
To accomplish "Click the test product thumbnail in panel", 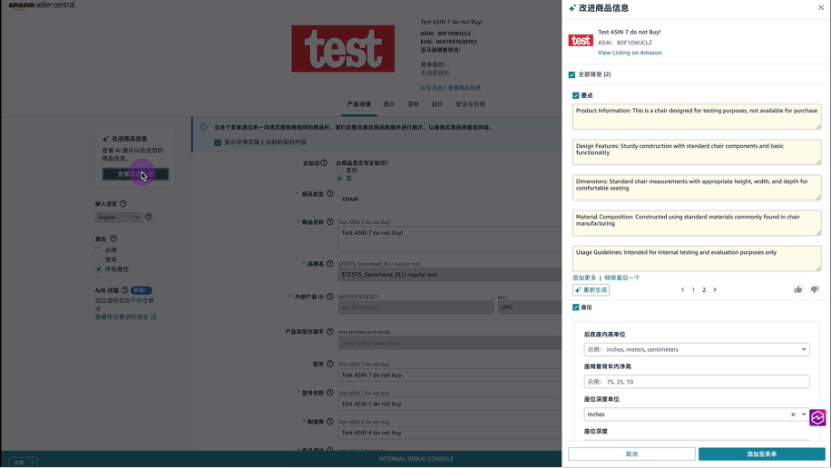I will tap(580, 40).
